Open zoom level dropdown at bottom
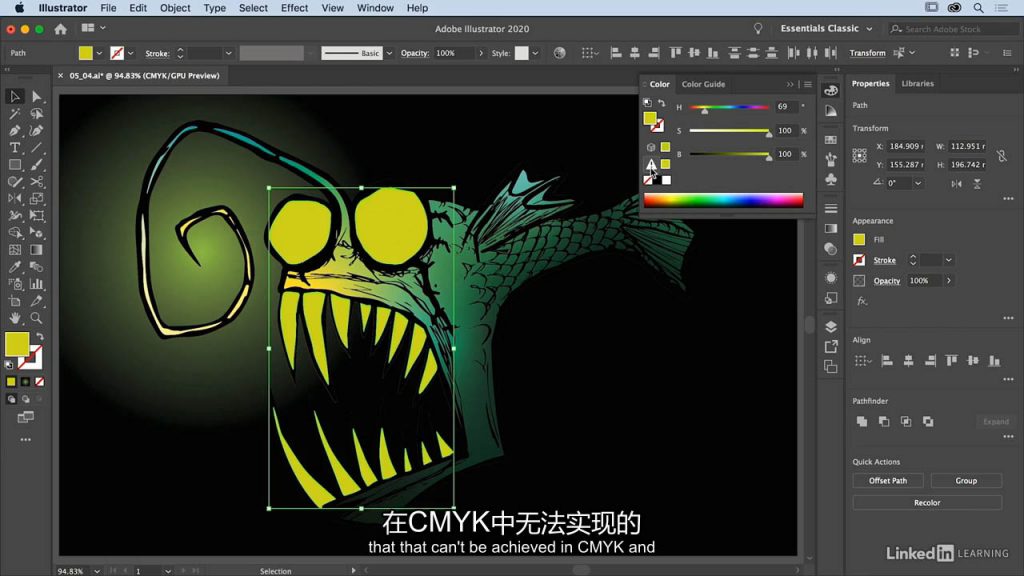The width and height of the screenshot is (1024, 576). 97,571
